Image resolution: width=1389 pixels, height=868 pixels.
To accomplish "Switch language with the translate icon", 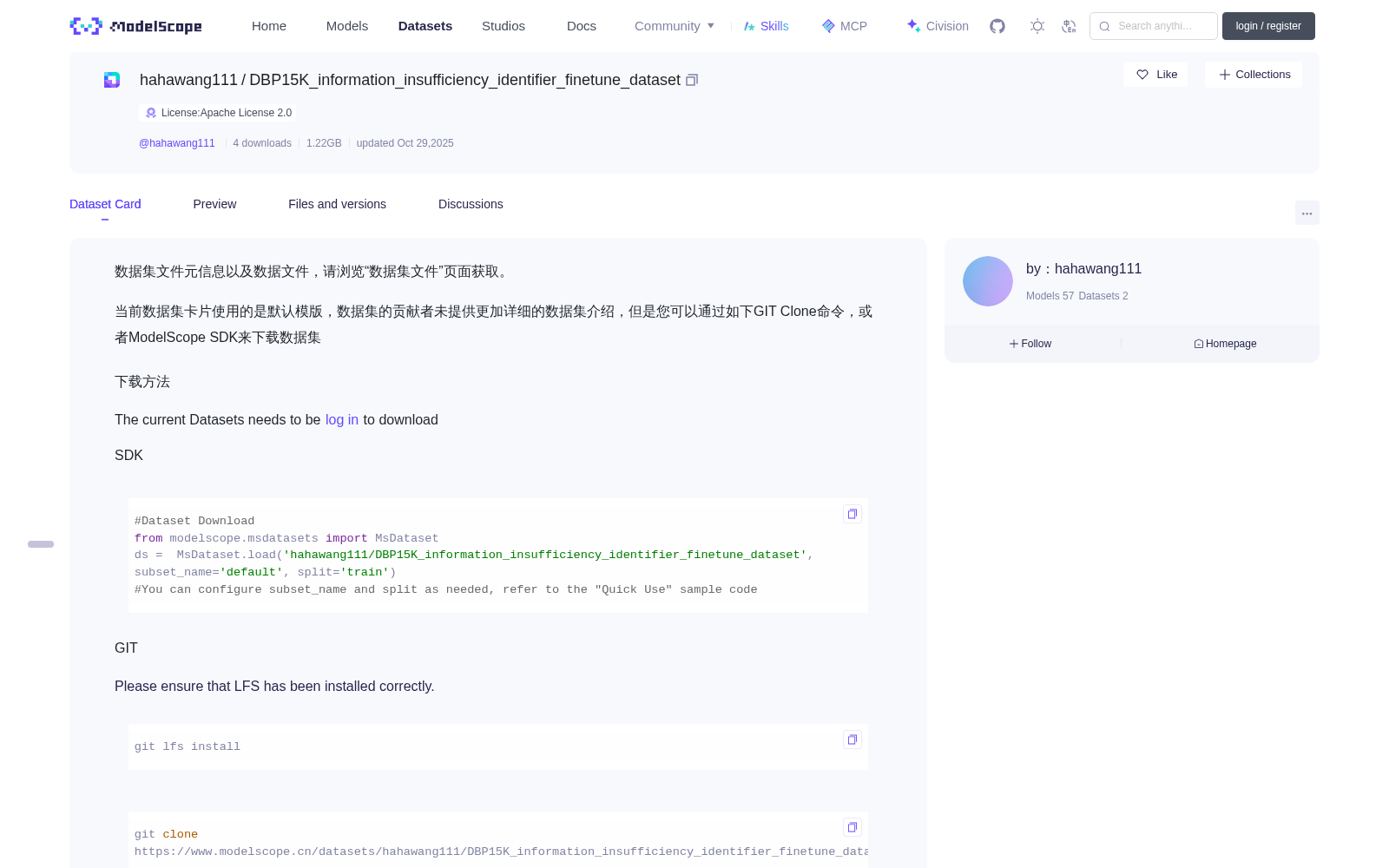I will pos(1069,26).
